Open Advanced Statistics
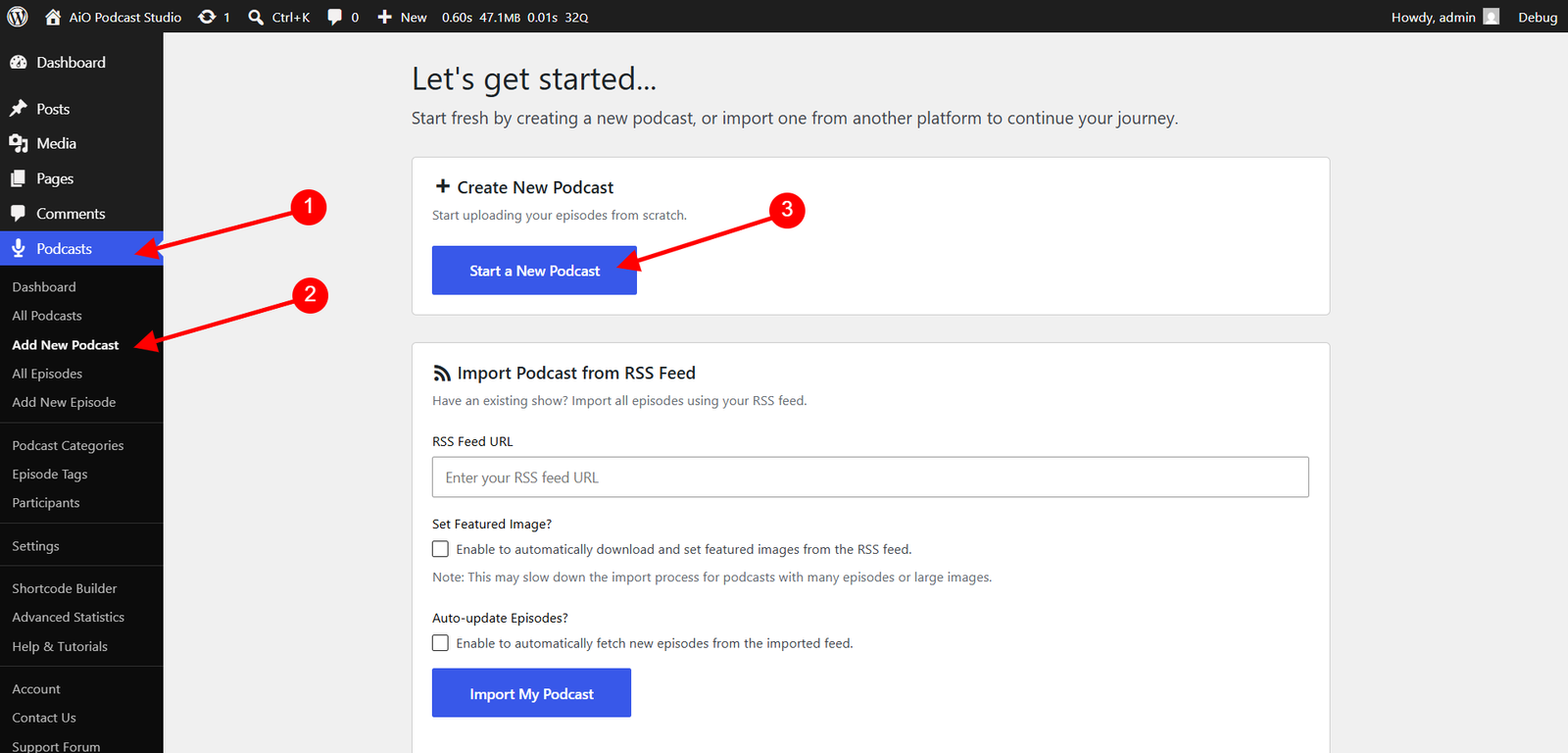This screenshot has height=753, width=1568. (x=69, y=617)
